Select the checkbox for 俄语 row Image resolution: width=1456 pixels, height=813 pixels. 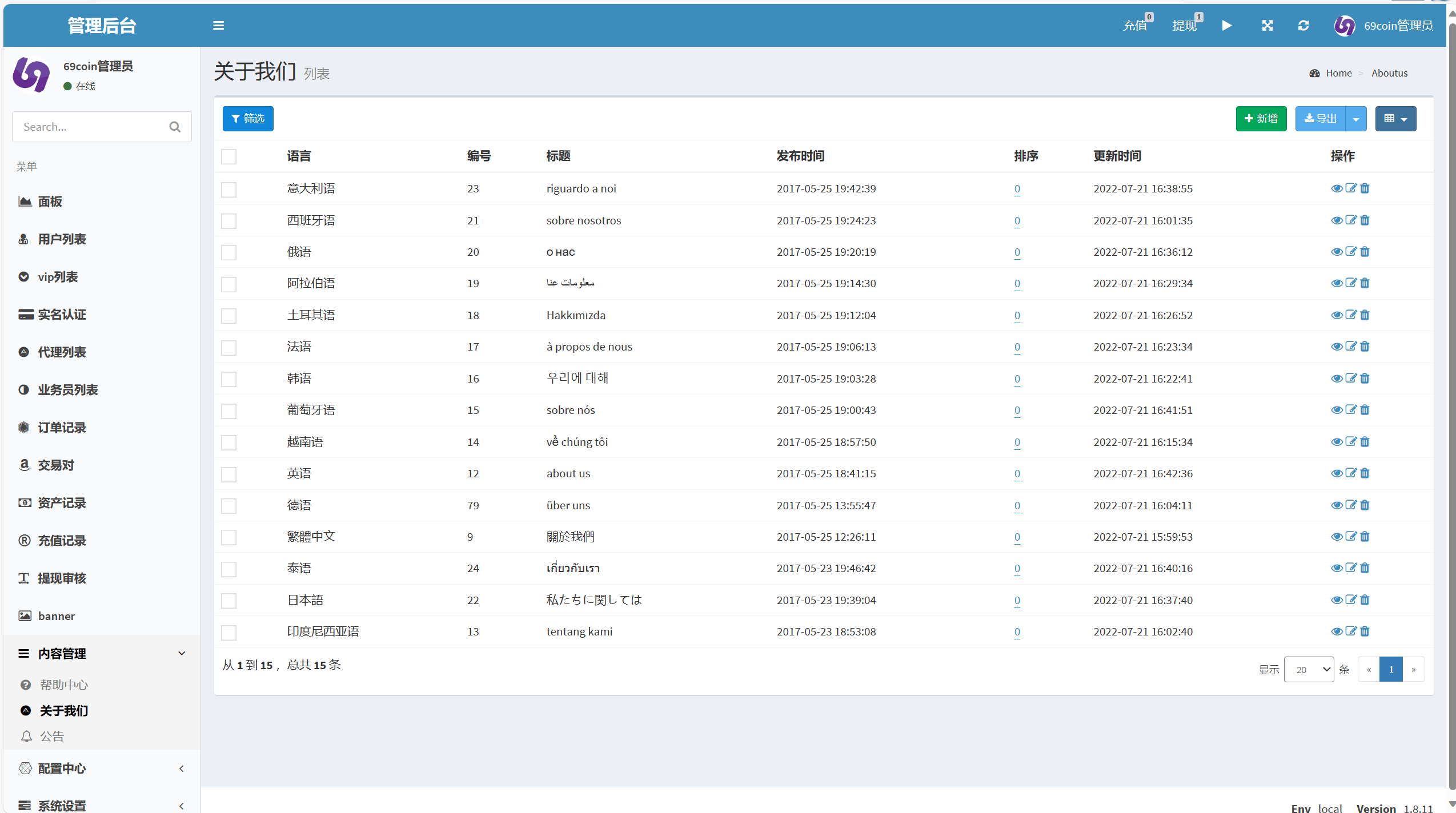click(x=229, y=252)
